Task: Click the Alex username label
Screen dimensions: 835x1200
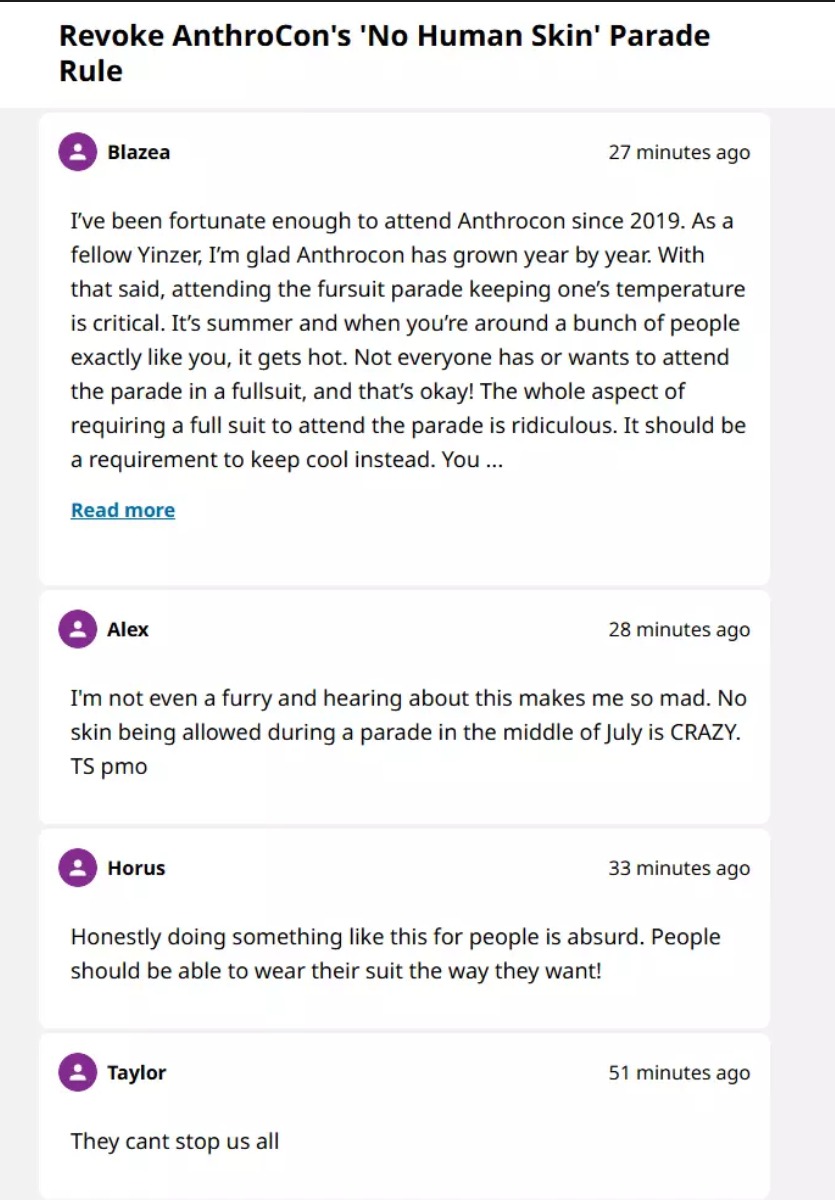Action: [128, 629]
